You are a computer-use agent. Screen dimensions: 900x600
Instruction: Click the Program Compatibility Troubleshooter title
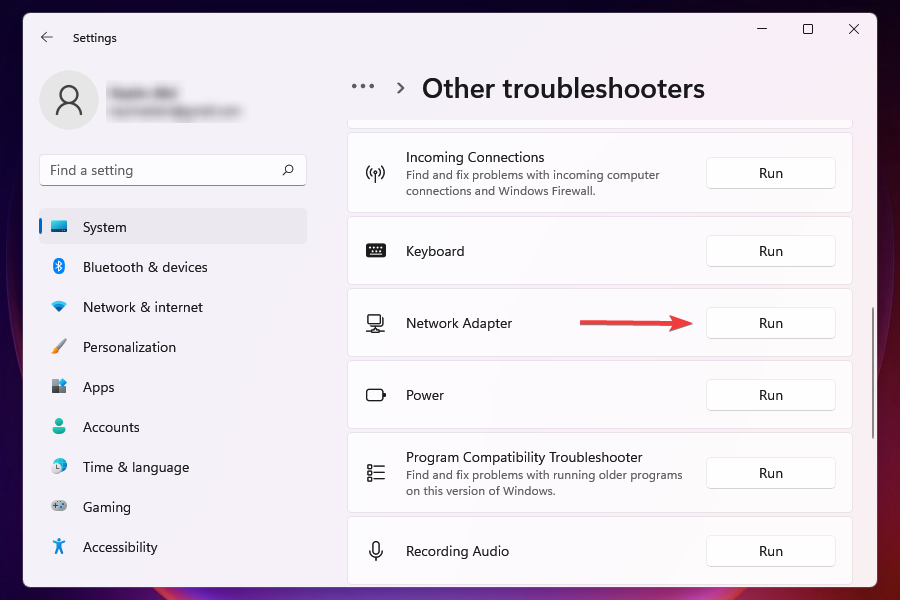[523, 457]
